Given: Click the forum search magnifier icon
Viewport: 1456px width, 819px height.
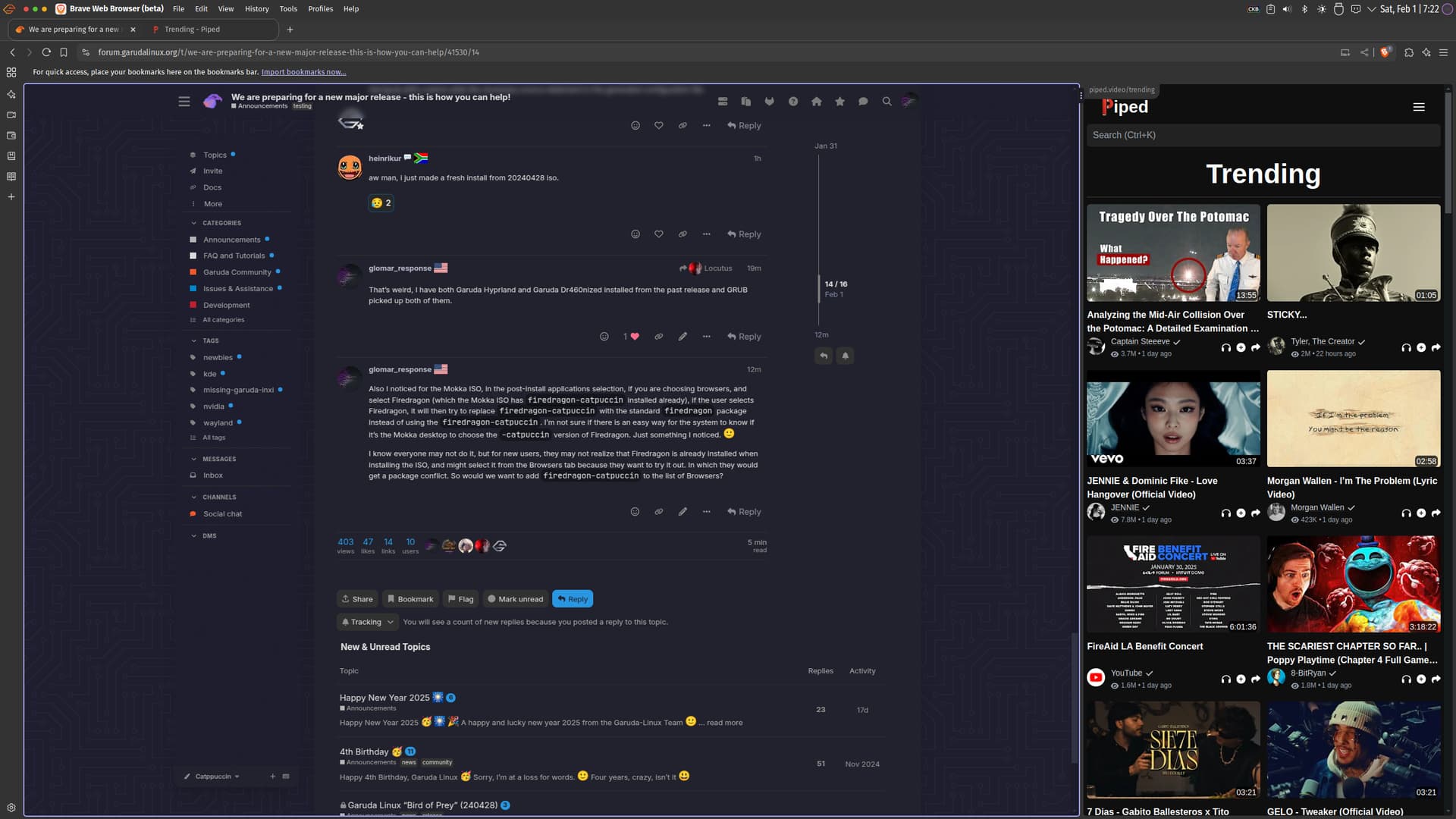Looking at the screenshot, I should tap(886, 102).
